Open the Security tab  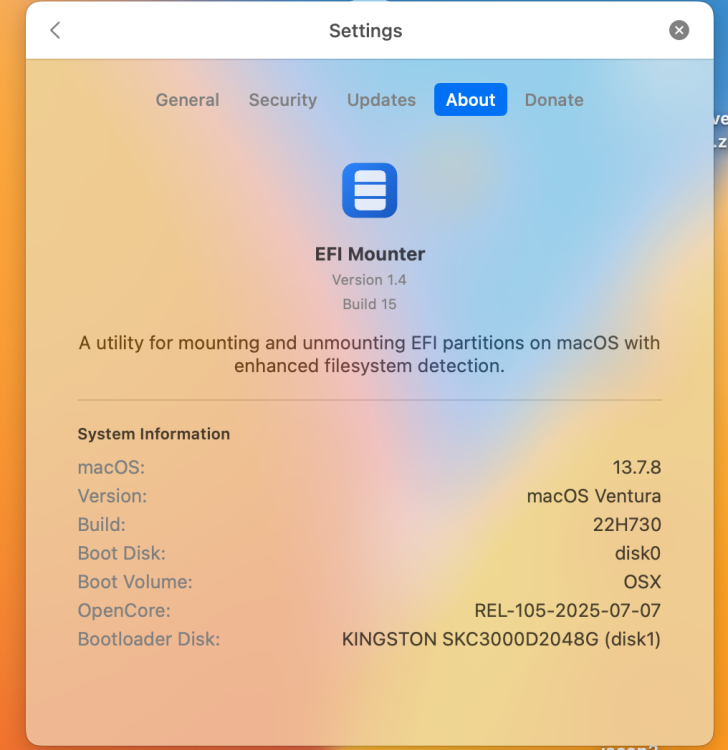click(283, 99)
